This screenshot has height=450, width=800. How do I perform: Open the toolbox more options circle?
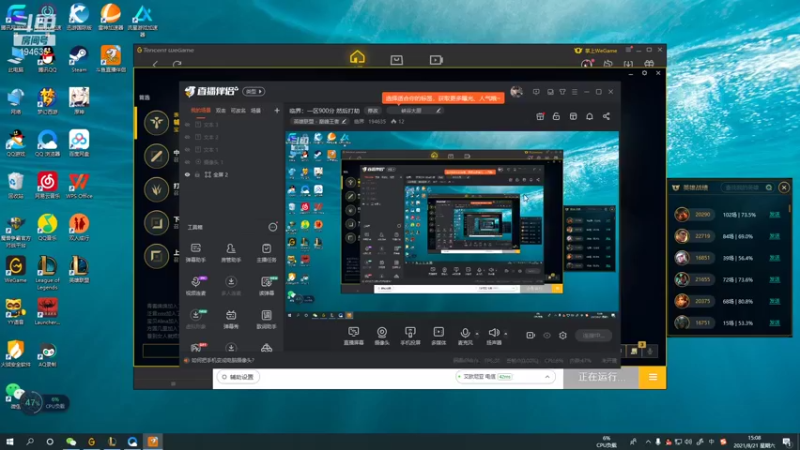click(x=273, y=227)
